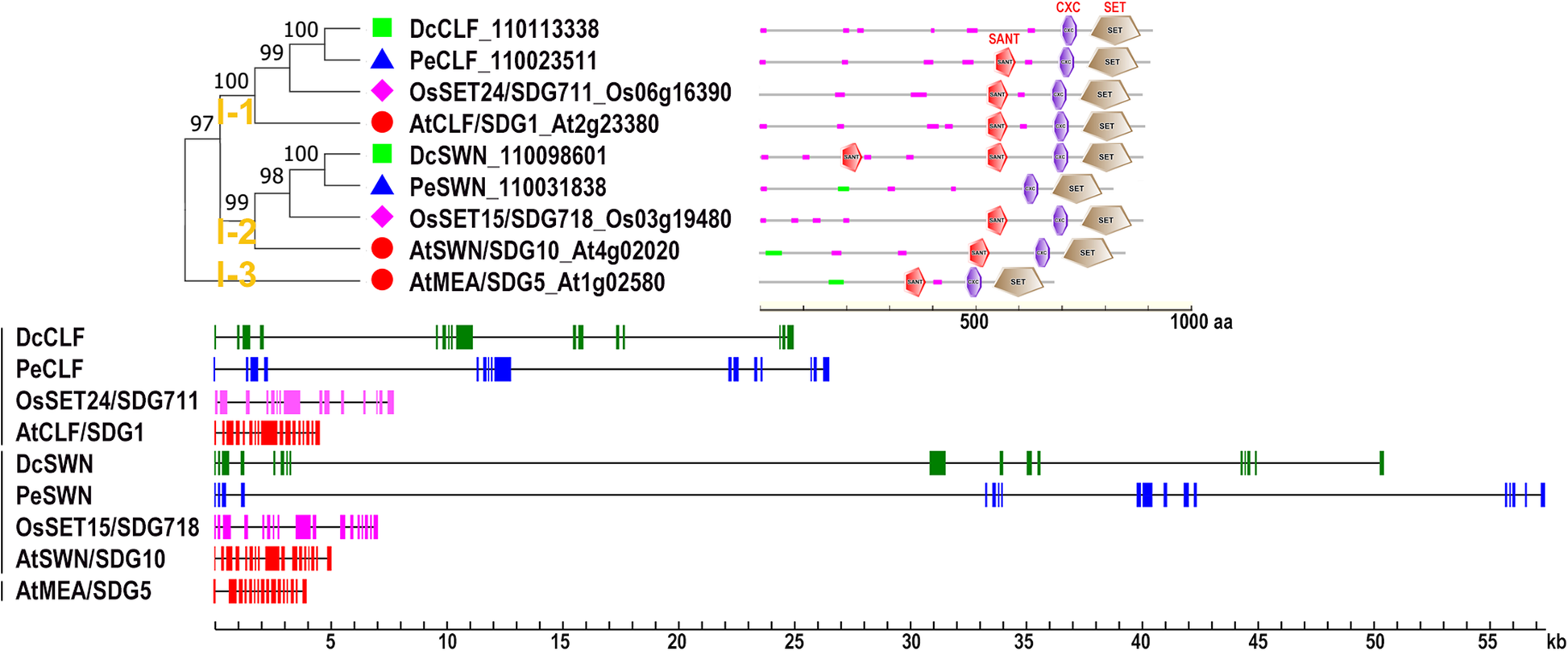Click the tree label AtMEA/SDG5_At1g02580

click(537, 282)
